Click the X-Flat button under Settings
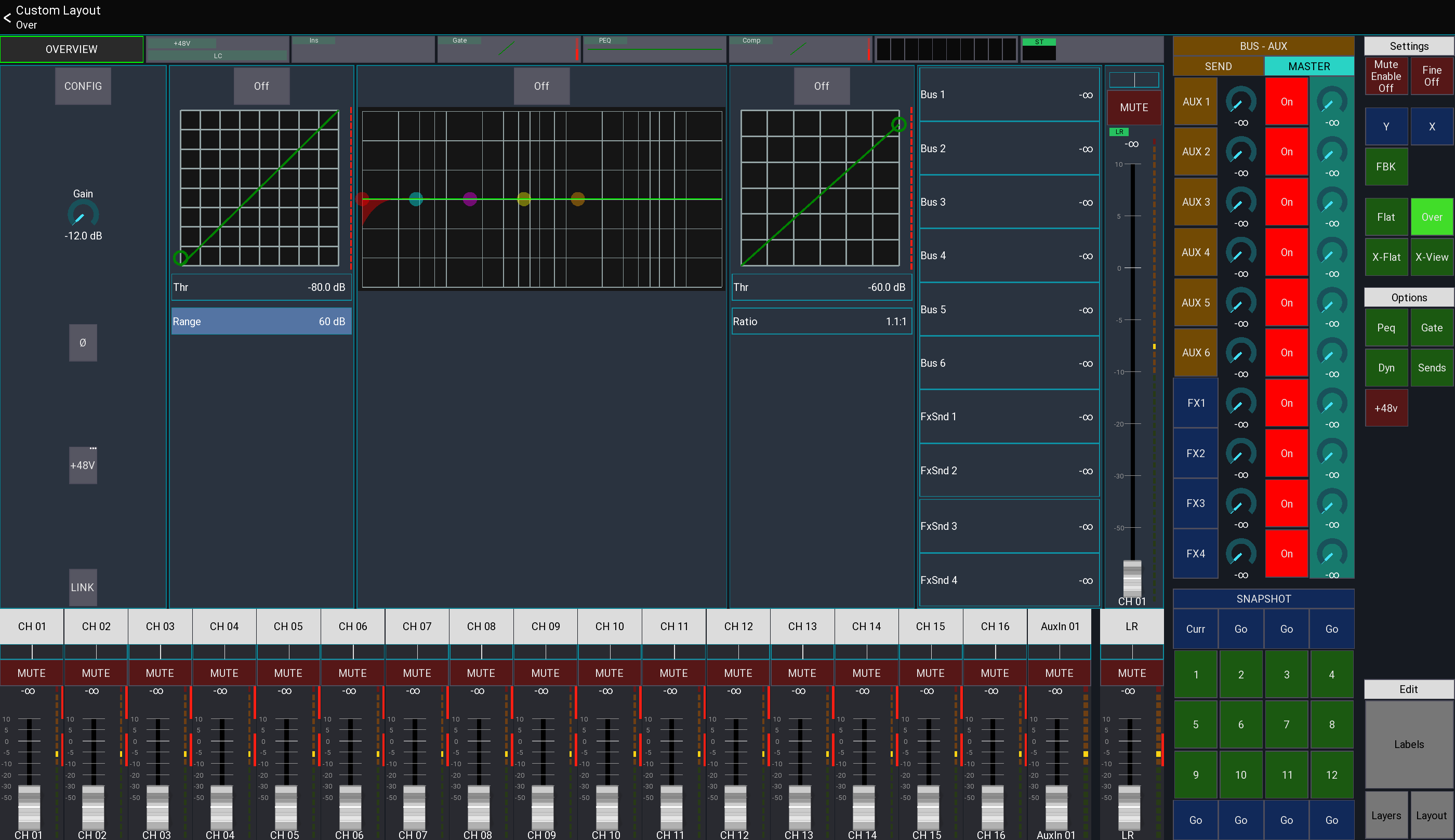 1386,257
